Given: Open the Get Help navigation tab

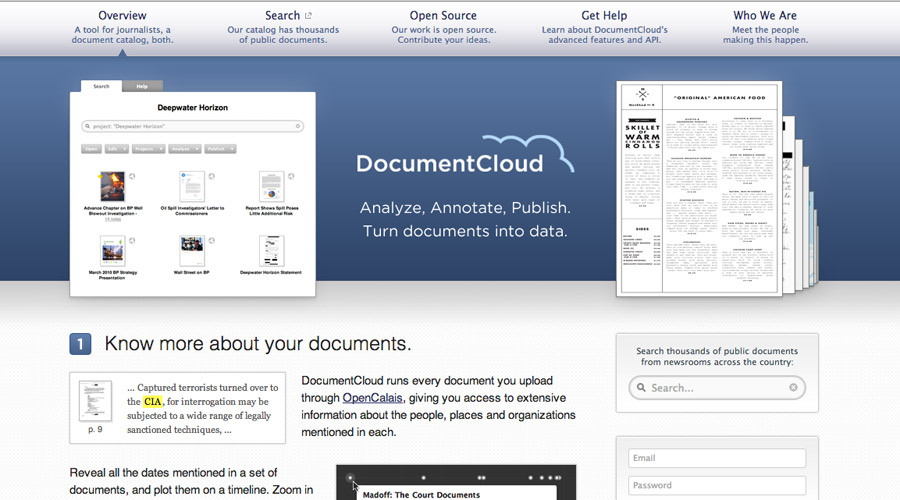Looking at the screenshot, I should pyautogui.click(x=604, y=27).
